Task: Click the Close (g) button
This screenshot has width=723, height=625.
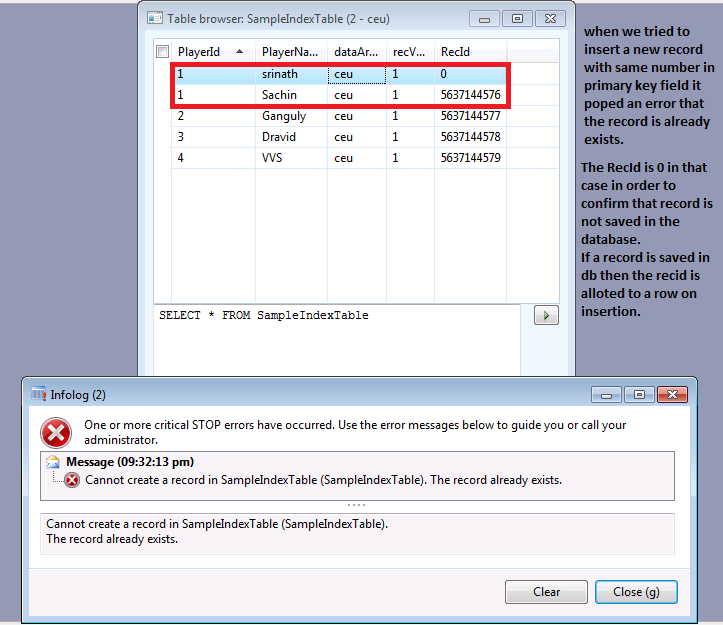Action: pos(636,592)
